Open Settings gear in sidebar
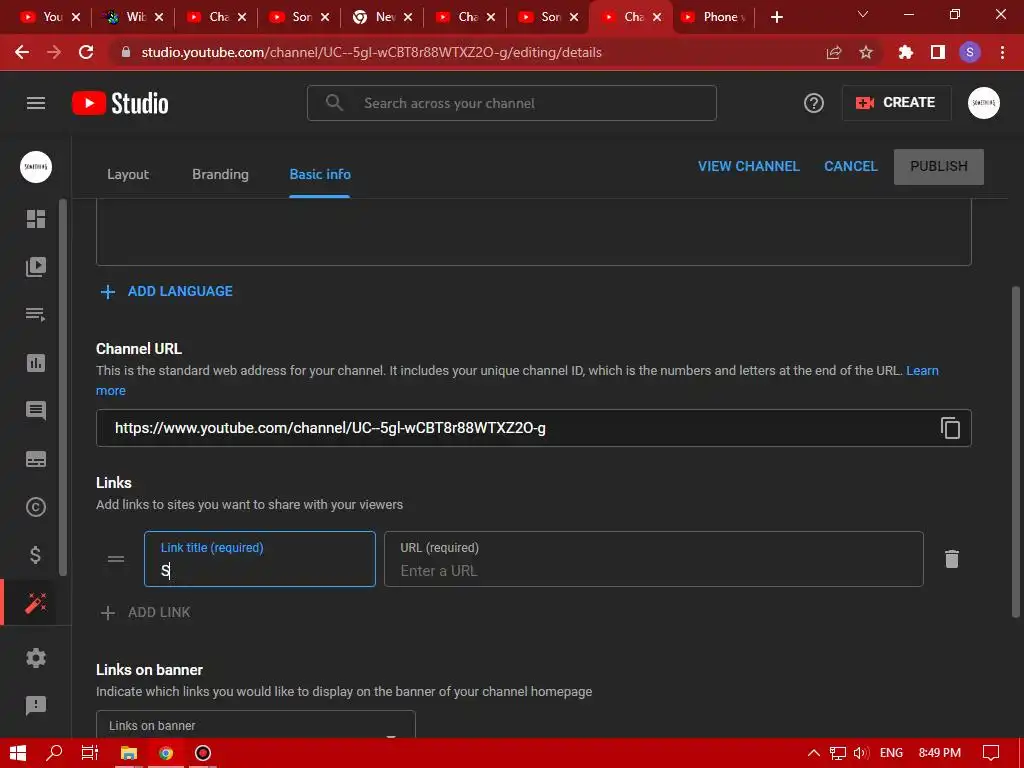Screen dimensions: 1024x768 tap(36, 658)
